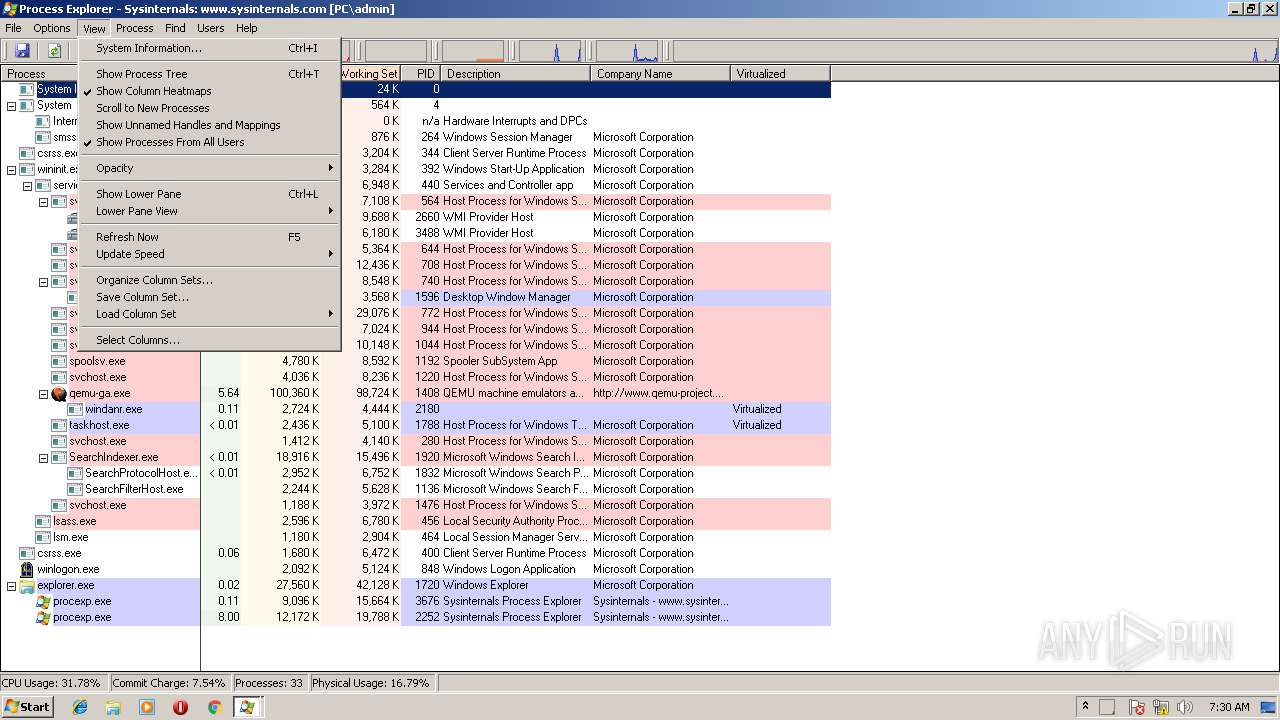Sort by the Description column header

pos(516,74)
